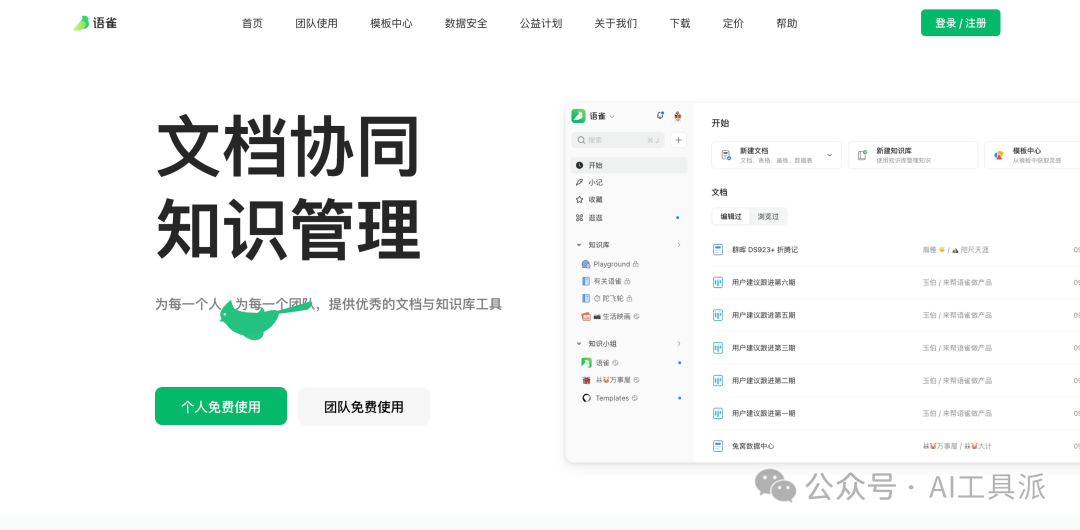The width and height of the screenshot is (1080, 530).
Task: Open the 生活映画 knowledge base icon
Action: 586,316
